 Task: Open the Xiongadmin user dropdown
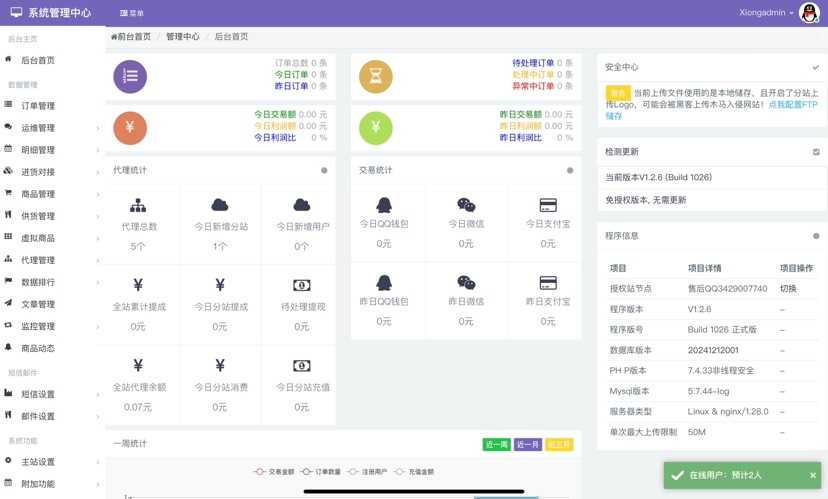(x=767, y=13)
